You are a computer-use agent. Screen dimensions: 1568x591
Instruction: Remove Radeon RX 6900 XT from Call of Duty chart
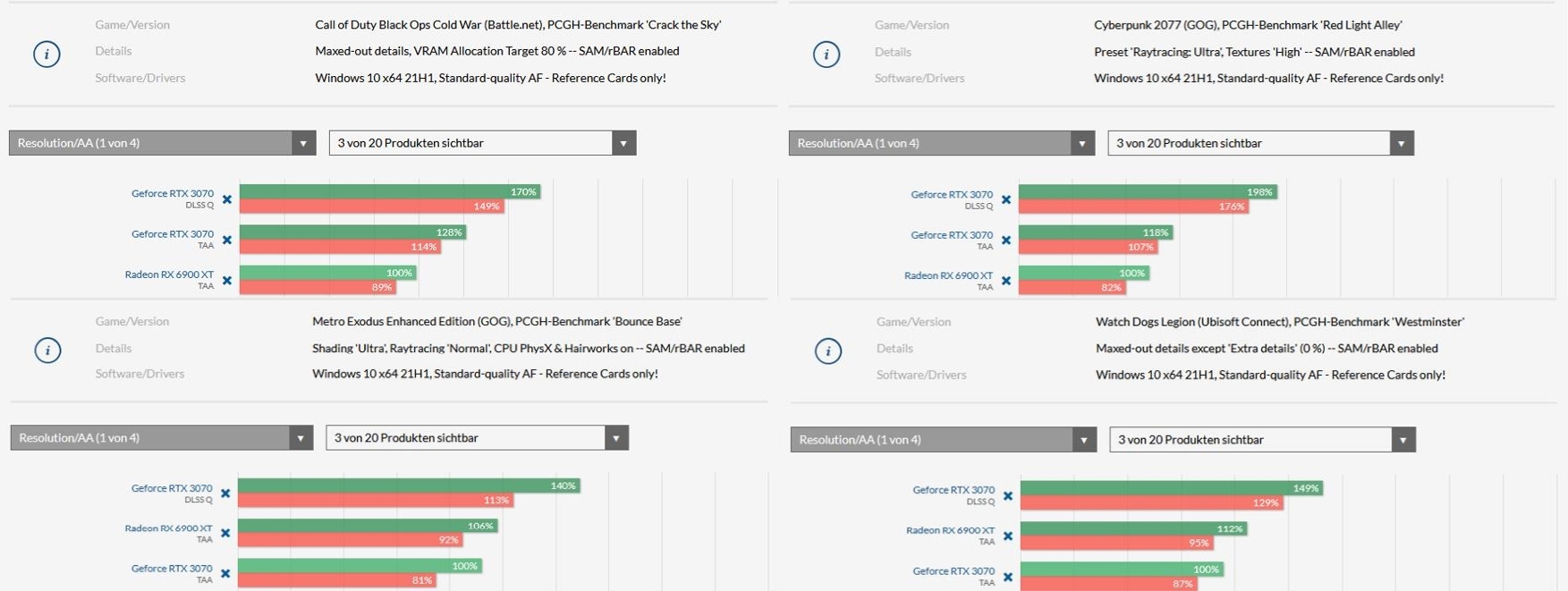click(x=227, y=280)
